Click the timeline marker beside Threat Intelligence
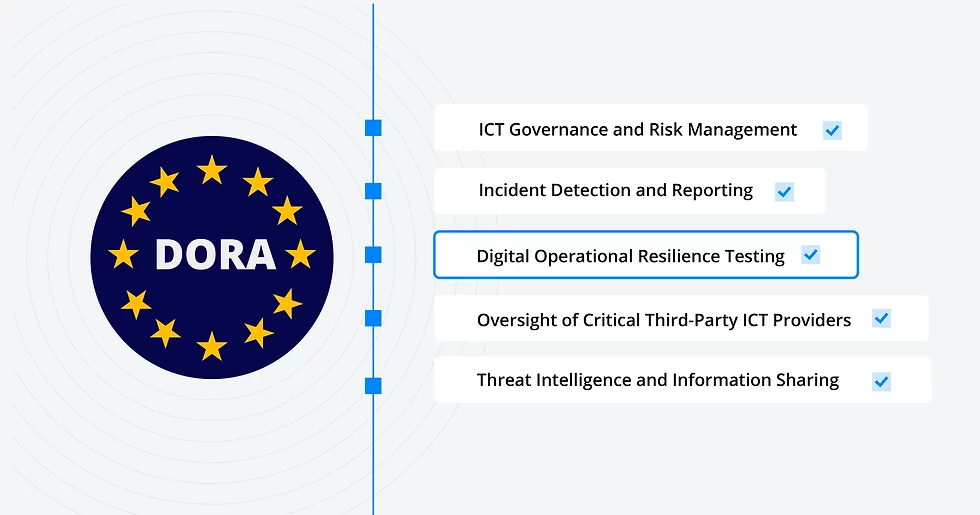The height and width of the screenshot is (515, 980). [373, 386]
